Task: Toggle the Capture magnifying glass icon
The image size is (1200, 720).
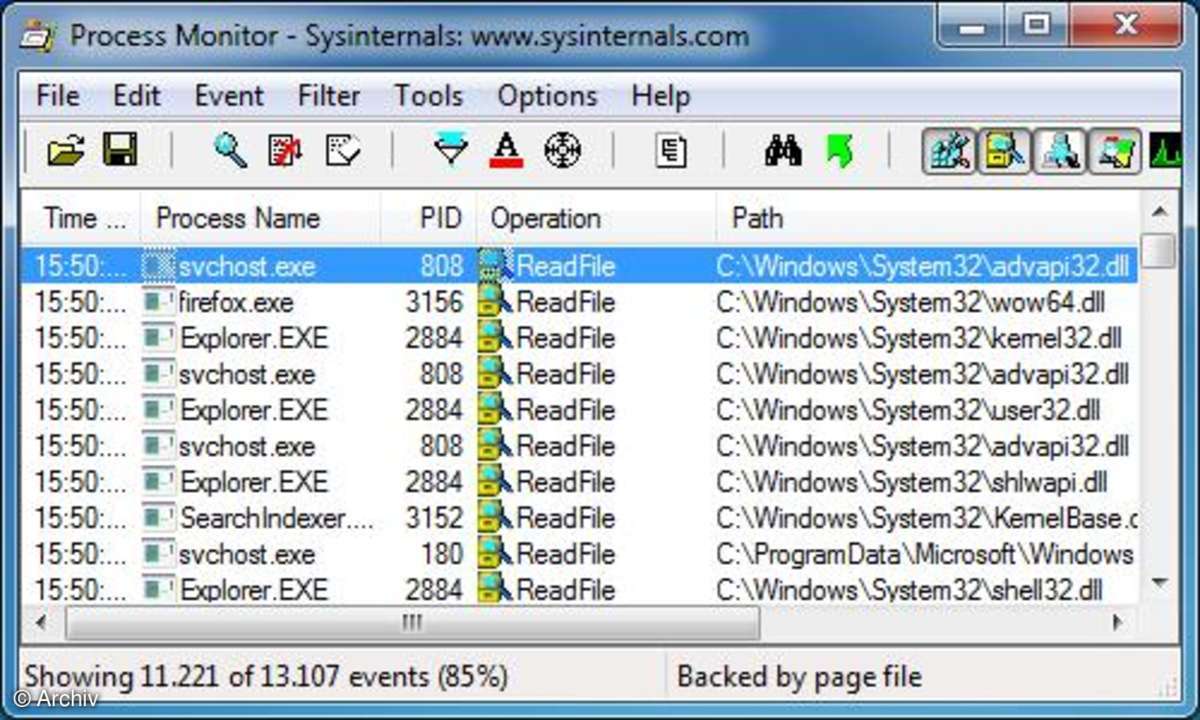Action: pos(230,151)
